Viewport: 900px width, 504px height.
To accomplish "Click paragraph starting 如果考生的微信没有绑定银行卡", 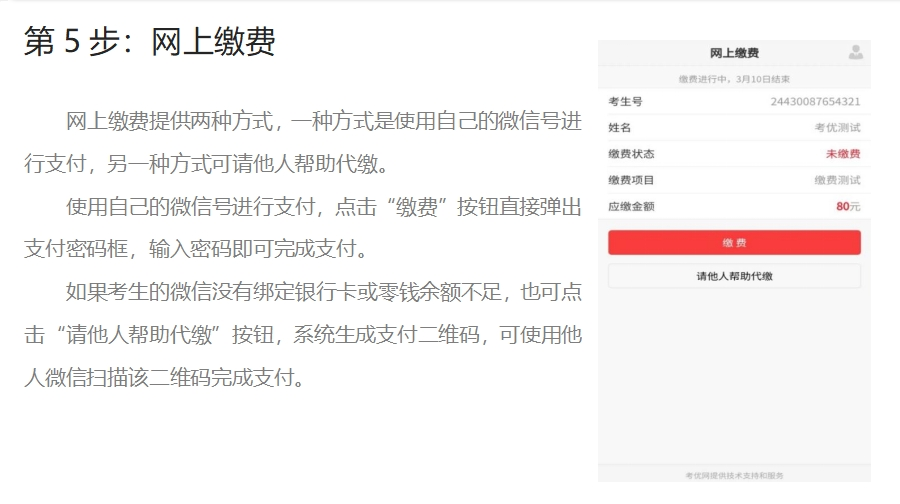I will click(x=302, y=335).
